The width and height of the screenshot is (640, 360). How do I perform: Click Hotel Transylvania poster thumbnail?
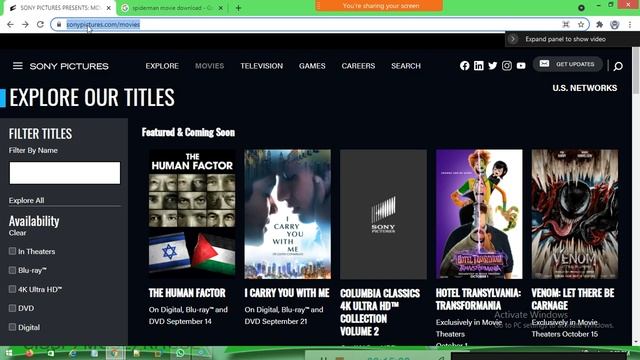pos(479,214)
